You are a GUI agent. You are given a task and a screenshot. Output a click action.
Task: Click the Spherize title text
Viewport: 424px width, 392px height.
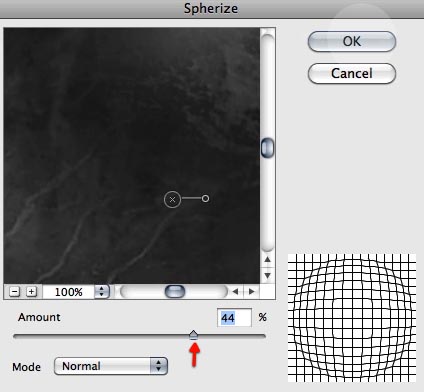pos(211,8)
